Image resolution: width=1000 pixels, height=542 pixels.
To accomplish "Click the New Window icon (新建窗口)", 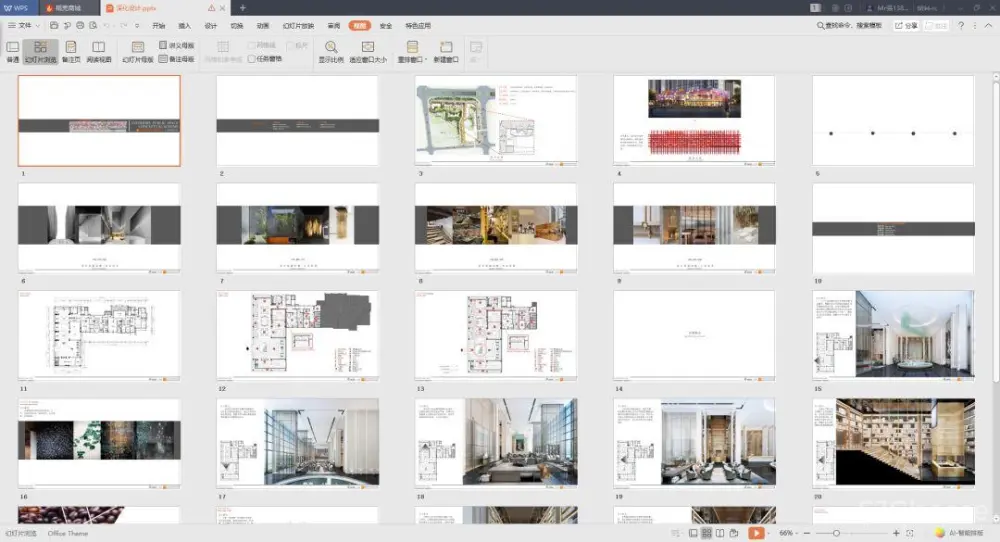I will coord(446,50).
